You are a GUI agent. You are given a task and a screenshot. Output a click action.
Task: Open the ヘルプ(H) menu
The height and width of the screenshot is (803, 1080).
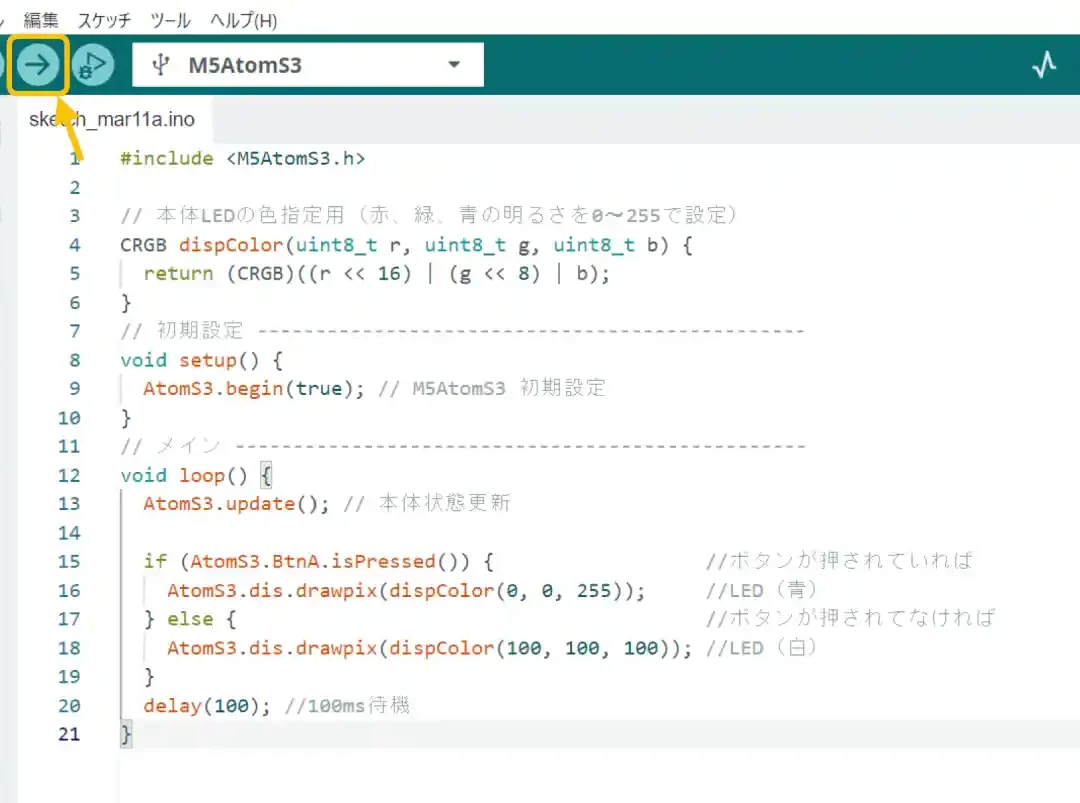pyautogui.click(x=244, y=20)
